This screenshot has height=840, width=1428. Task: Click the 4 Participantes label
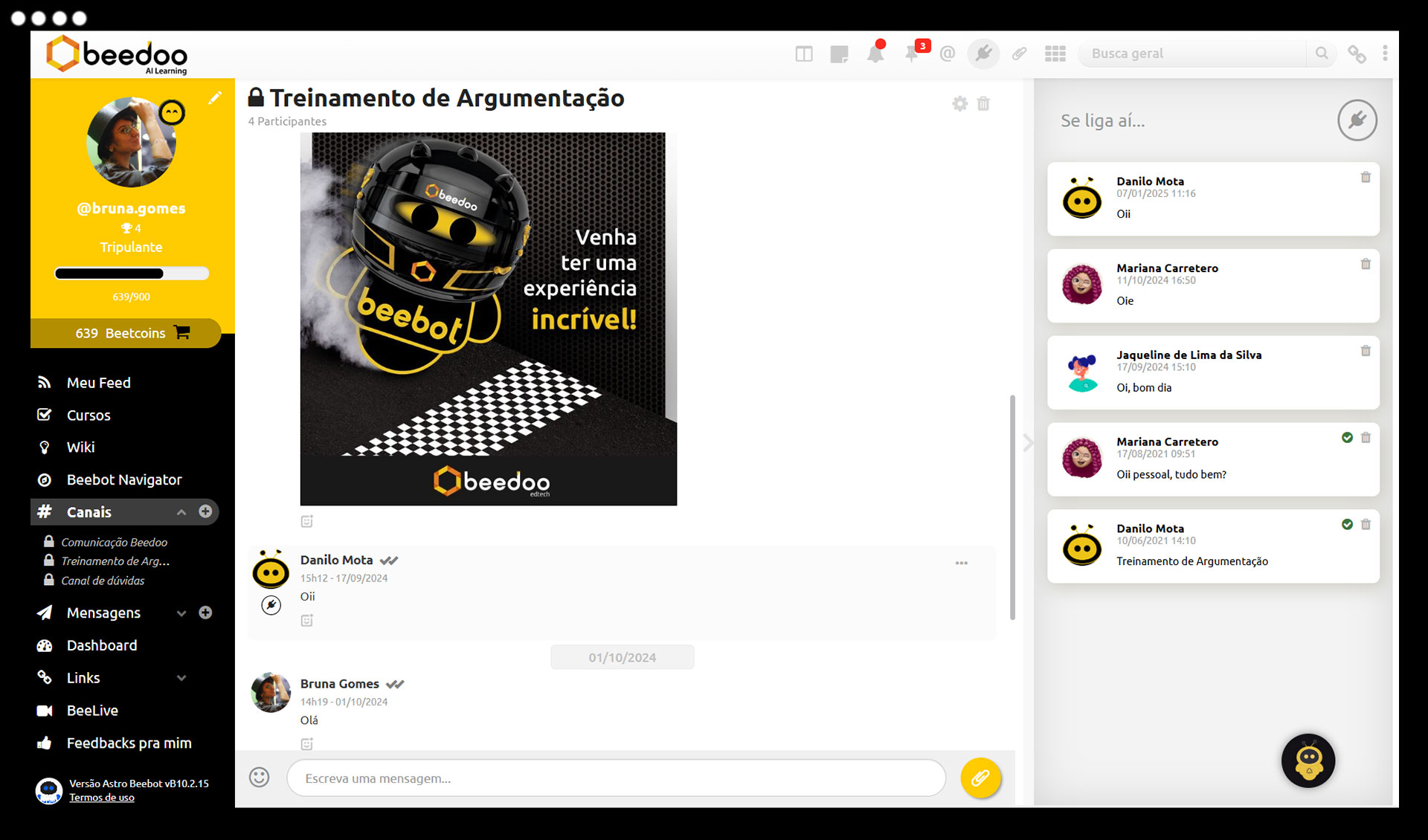pyautogui.click(x=287, y=121)
